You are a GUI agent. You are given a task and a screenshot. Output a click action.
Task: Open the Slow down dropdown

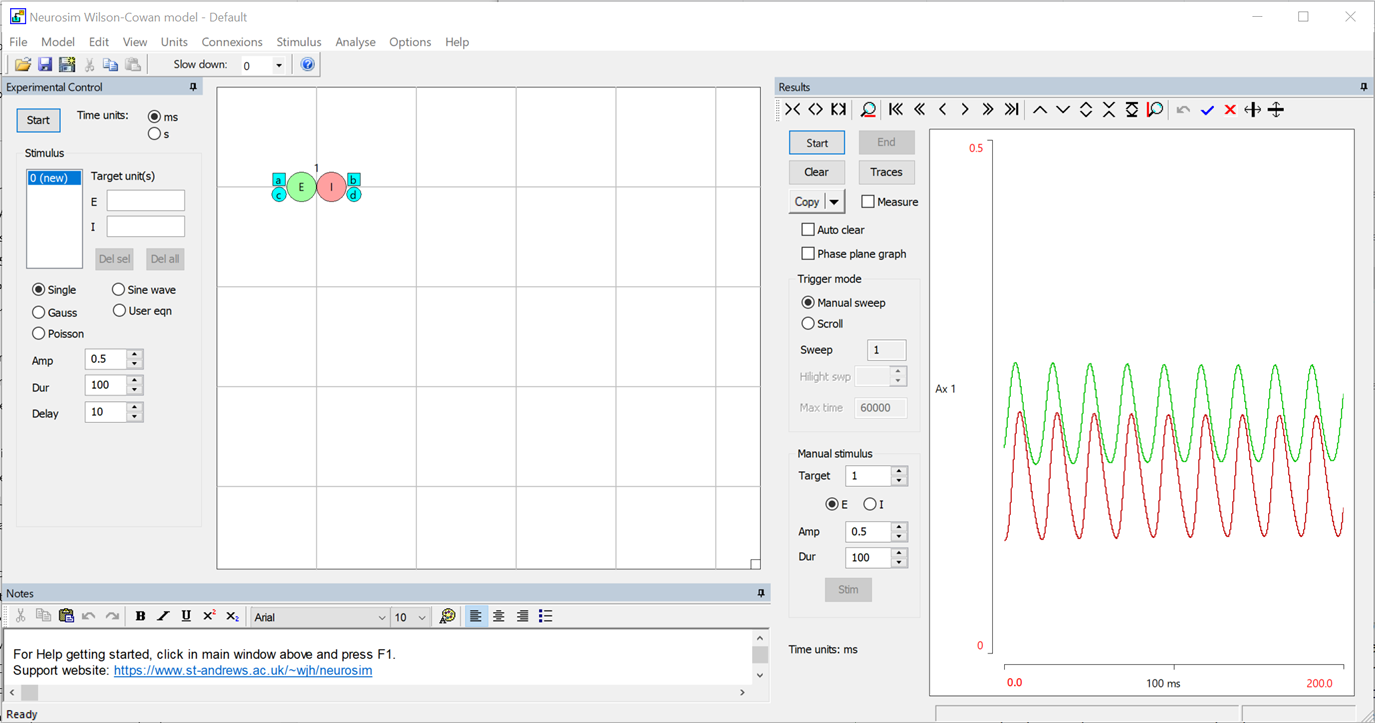(x=278, y=66)
